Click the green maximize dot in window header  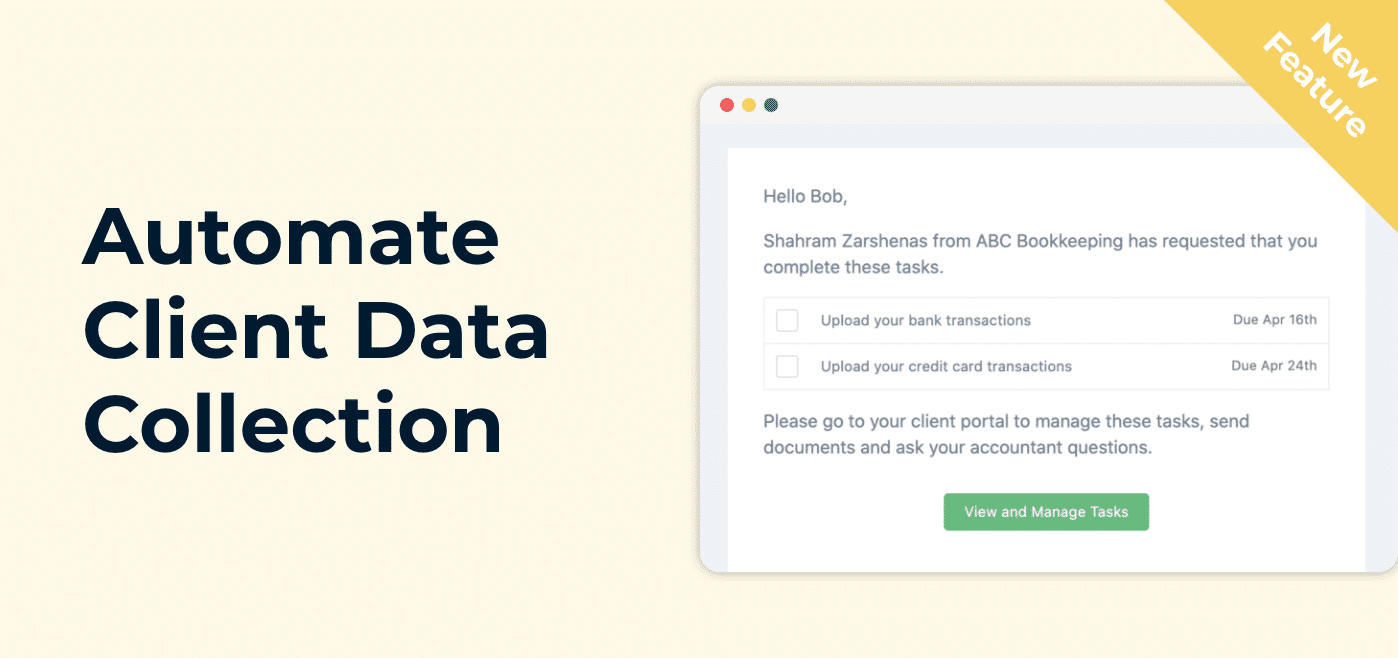[x=771, y=105]
